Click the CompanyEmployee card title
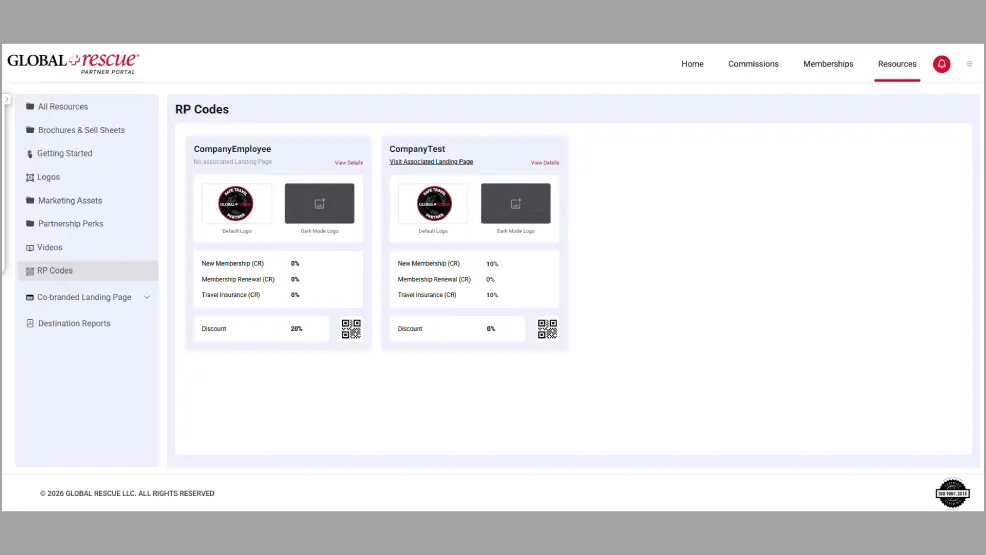This screenshot has width=986, height=555. (x=232, y=149)
